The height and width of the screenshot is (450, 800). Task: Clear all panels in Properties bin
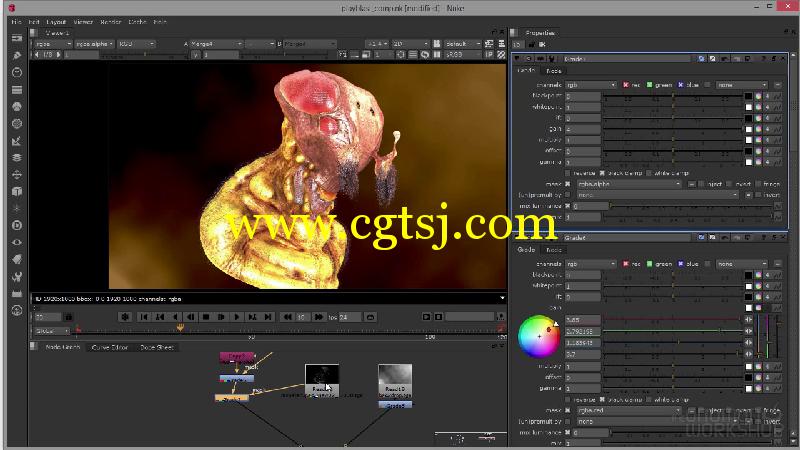[x=542, y=45]
